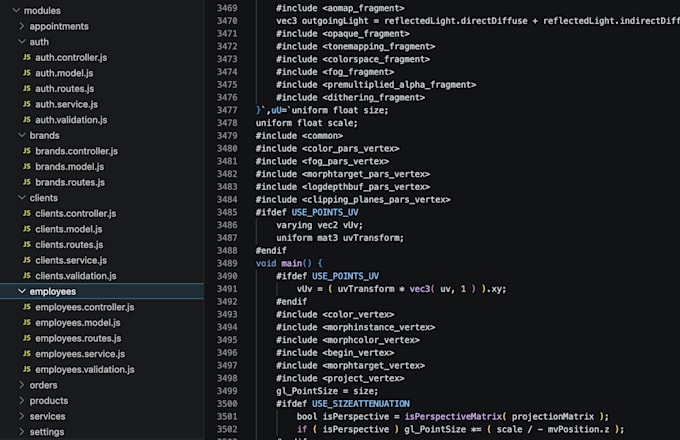This screenshot has width=680, height=440.
Task: Click JS icon next to brands.routes.js
Action: (27, 182)
